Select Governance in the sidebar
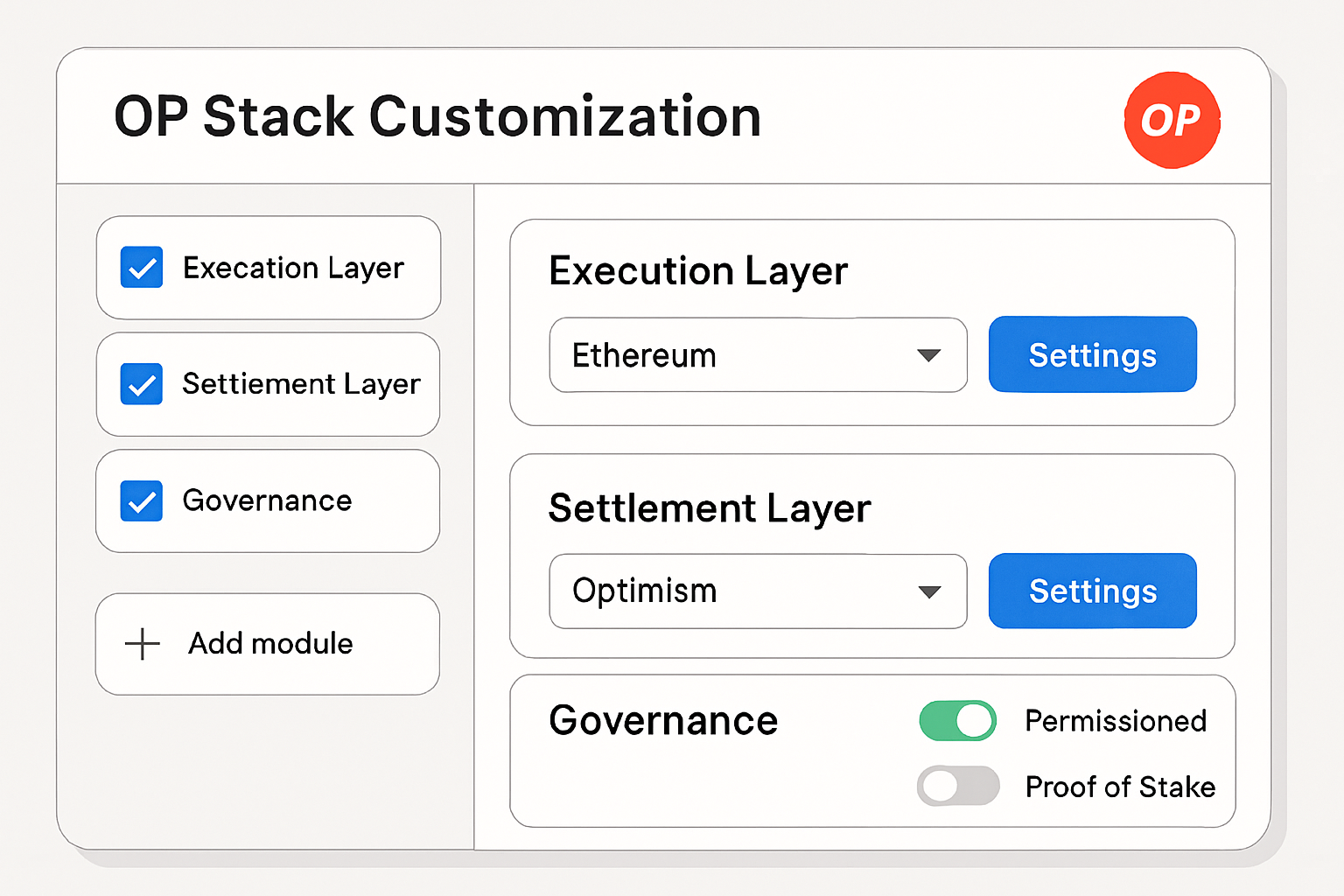The width and height of the screenshot is (1344, 896). point(268,500)
